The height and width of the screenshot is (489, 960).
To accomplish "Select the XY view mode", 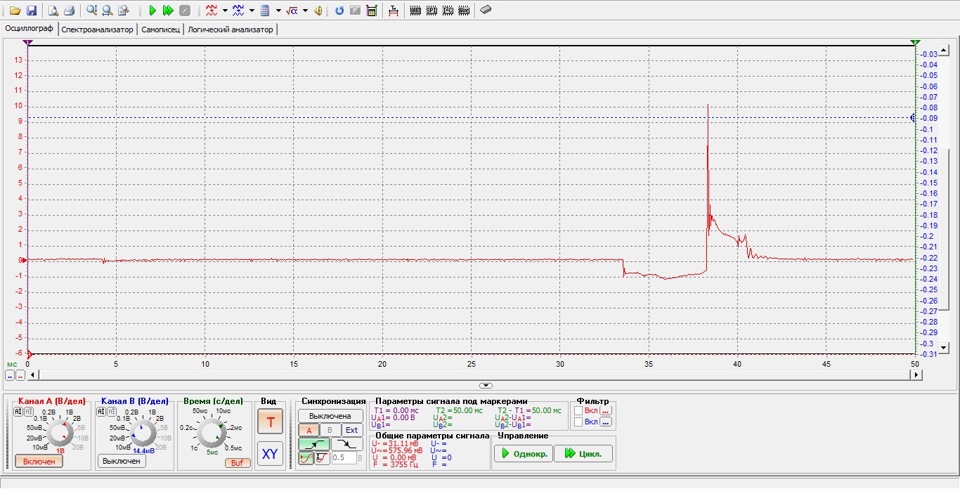I will pos(270,454).
